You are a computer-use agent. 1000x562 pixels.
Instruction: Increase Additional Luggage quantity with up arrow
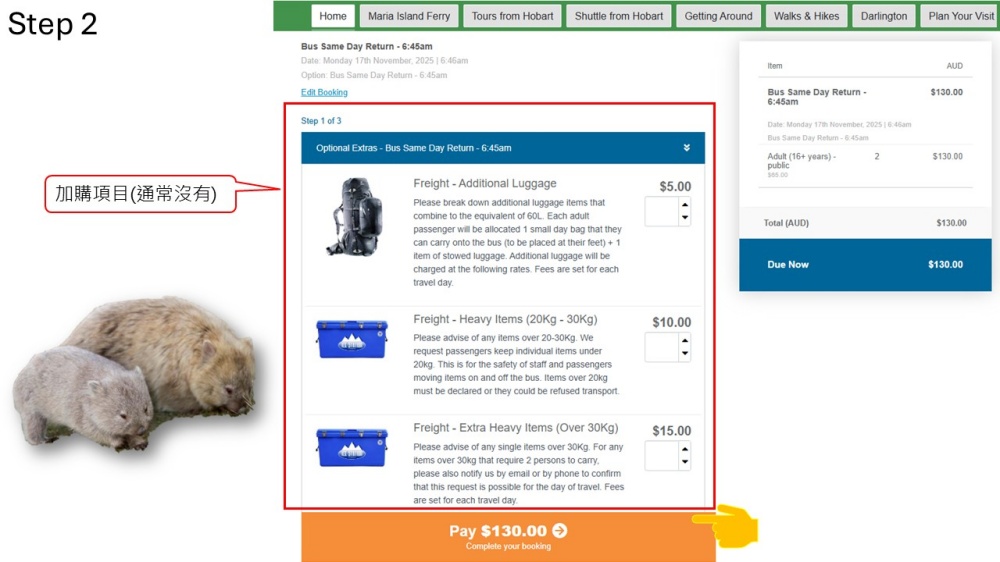pyautogui.click(x=684, y=205)
